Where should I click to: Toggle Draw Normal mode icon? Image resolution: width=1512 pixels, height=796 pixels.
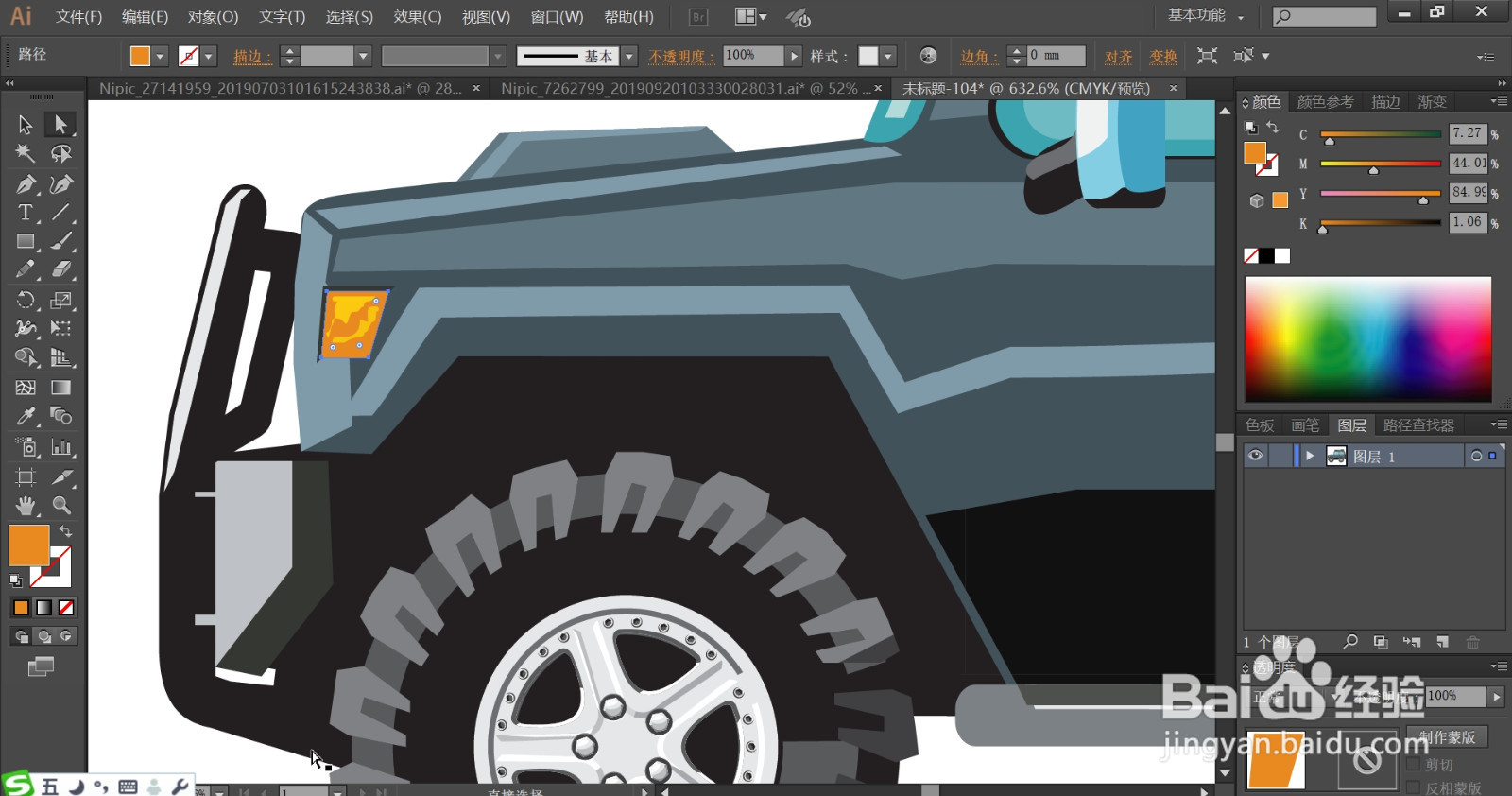(x=21, y=636)
